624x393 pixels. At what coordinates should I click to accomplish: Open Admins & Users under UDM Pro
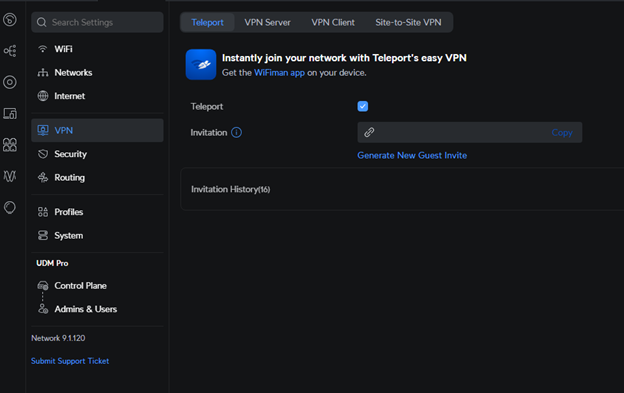tap(97, 309)
